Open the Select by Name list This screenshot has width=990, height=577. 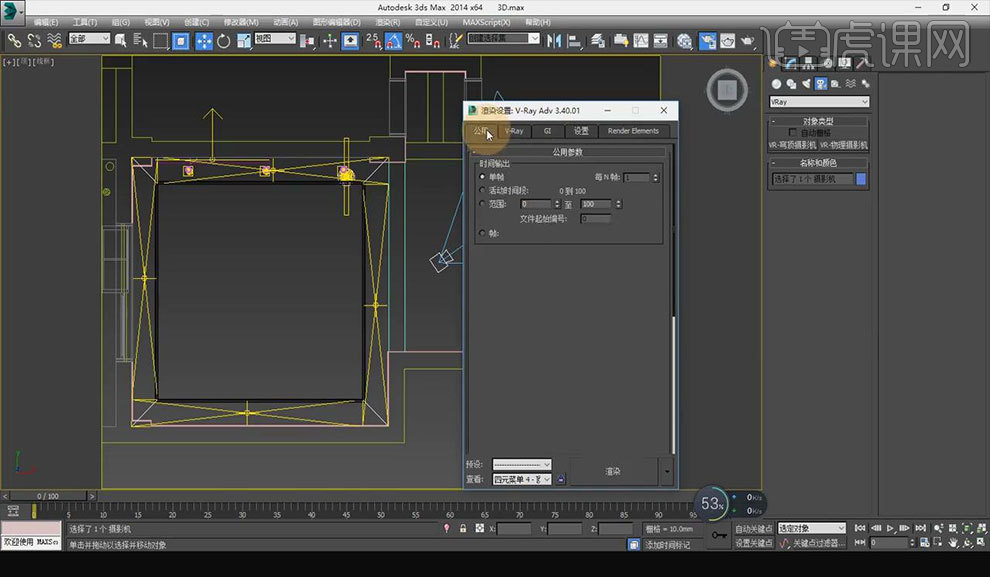[140, 41]
